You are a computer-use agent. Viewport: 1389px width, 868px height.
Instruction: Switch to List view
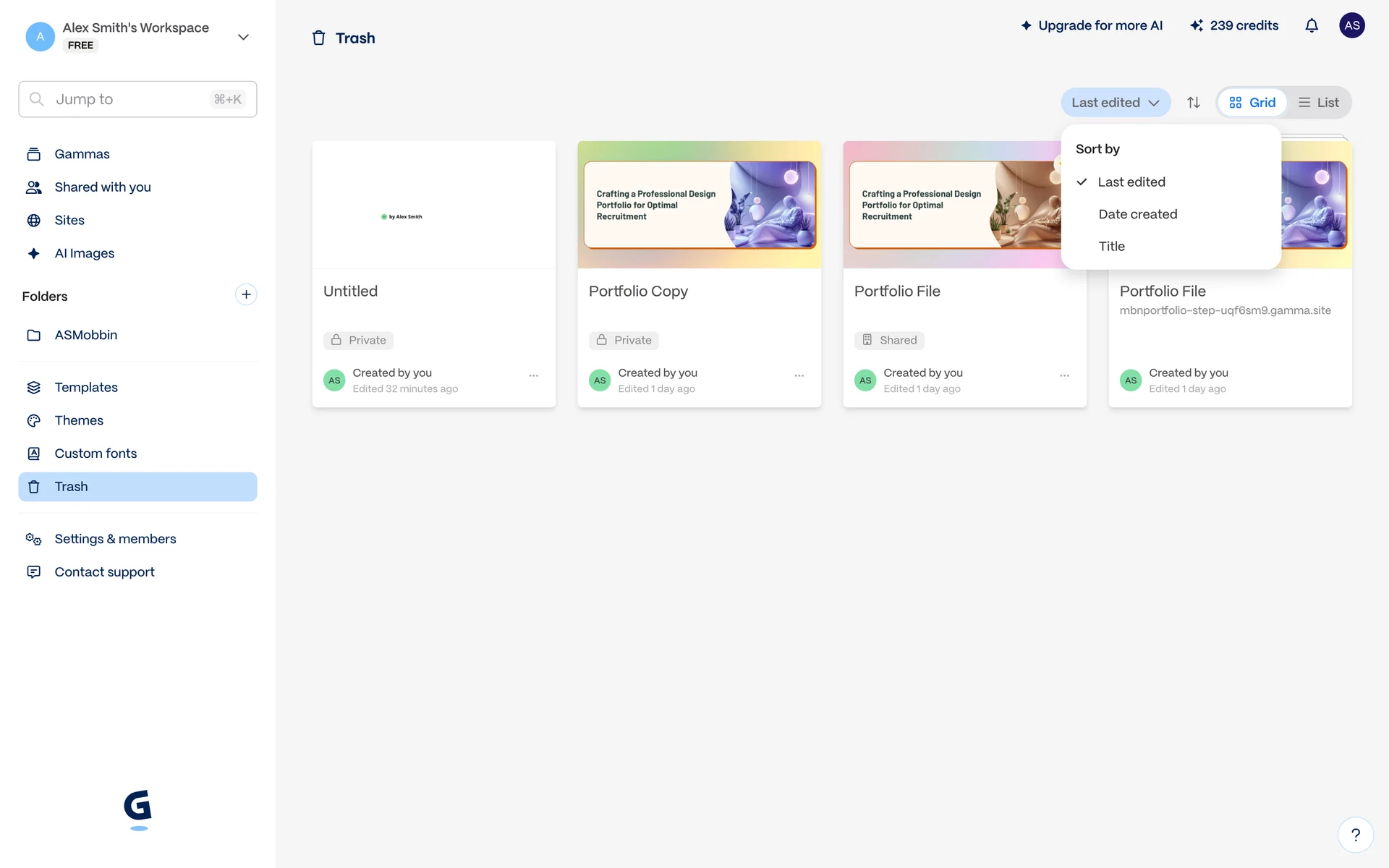pos(1319,103)
